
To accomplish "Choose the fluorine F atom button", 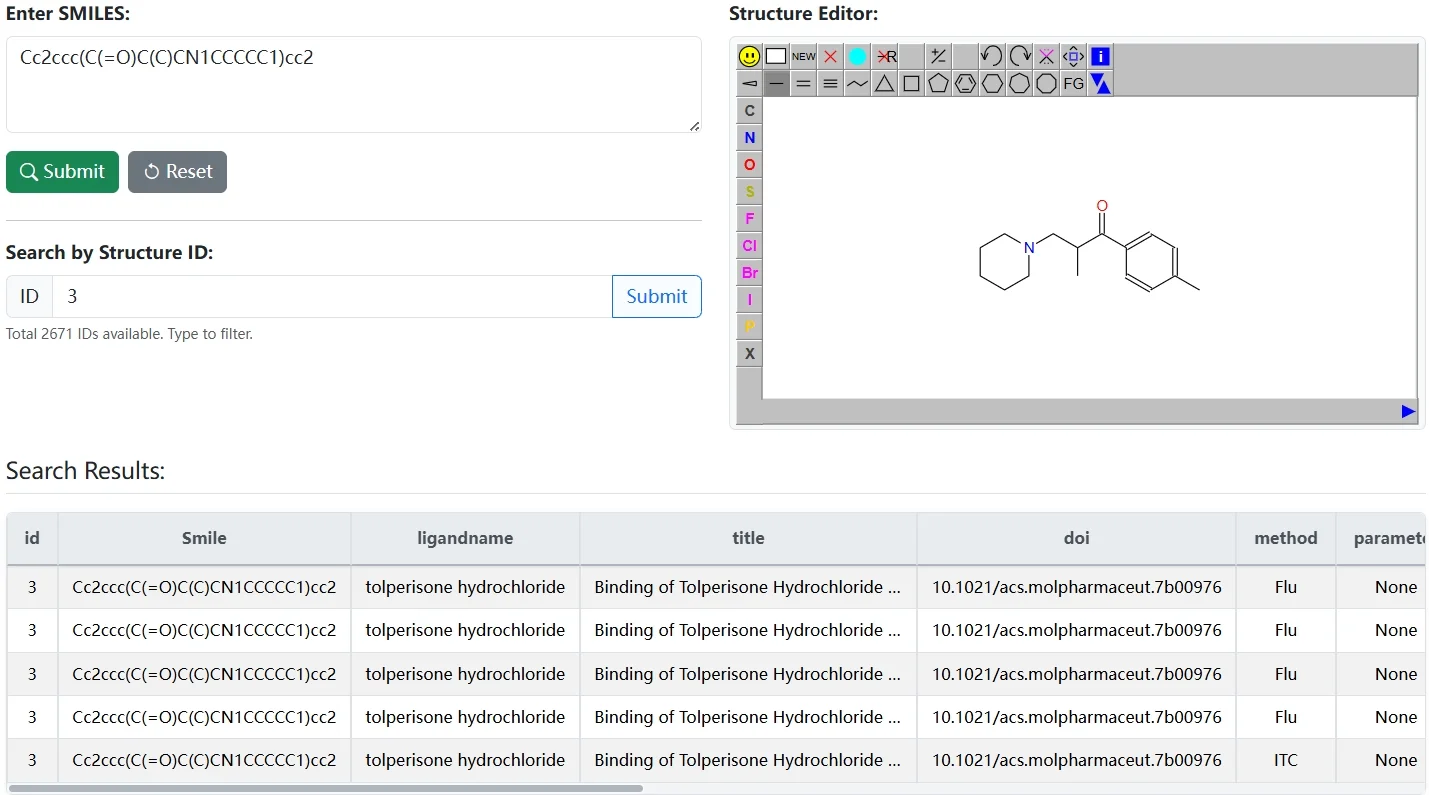I will [749, 219].
